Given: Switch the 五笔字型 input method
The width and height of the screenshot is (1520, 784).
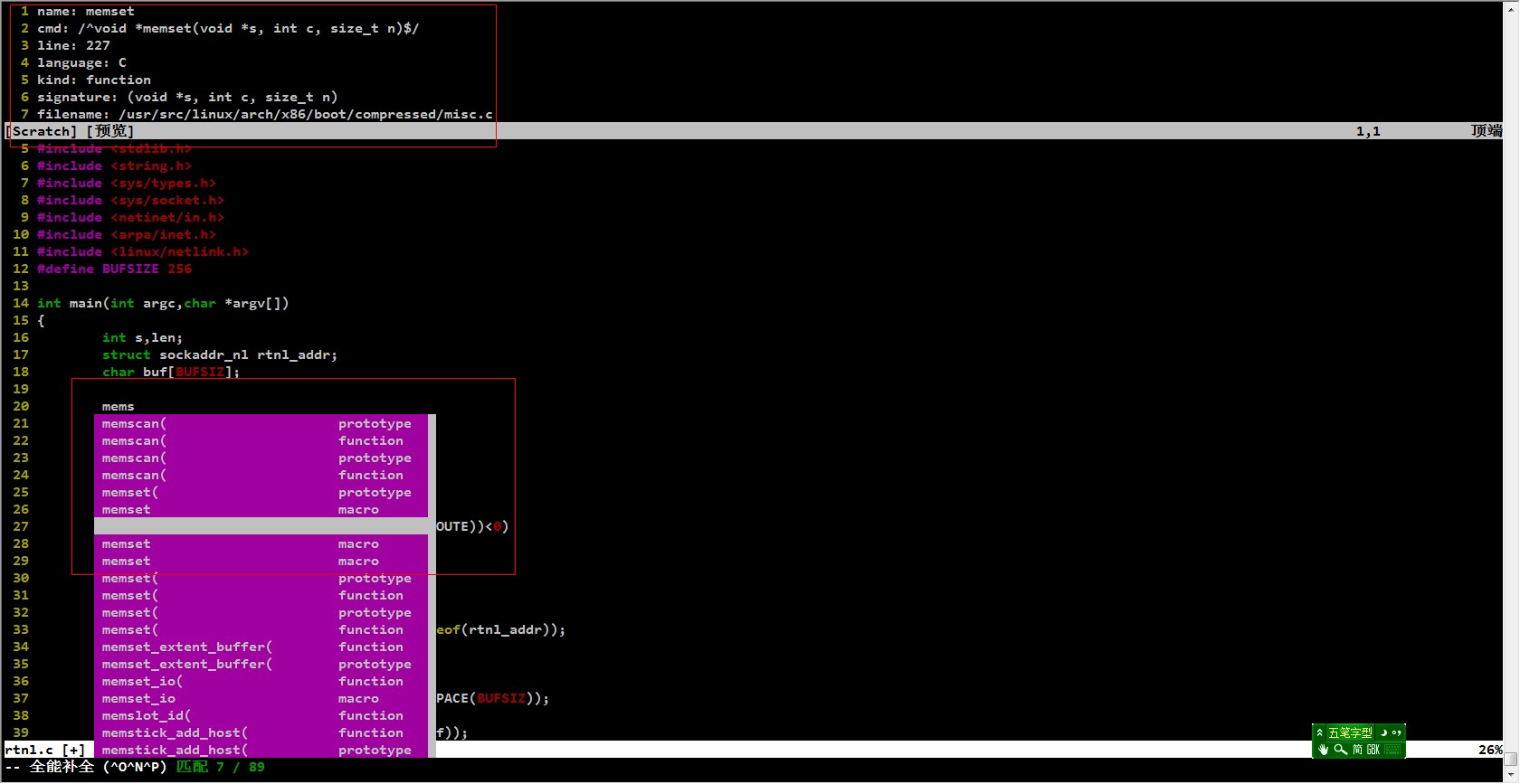Looking at the screenshot, I should coord(1350,732).
